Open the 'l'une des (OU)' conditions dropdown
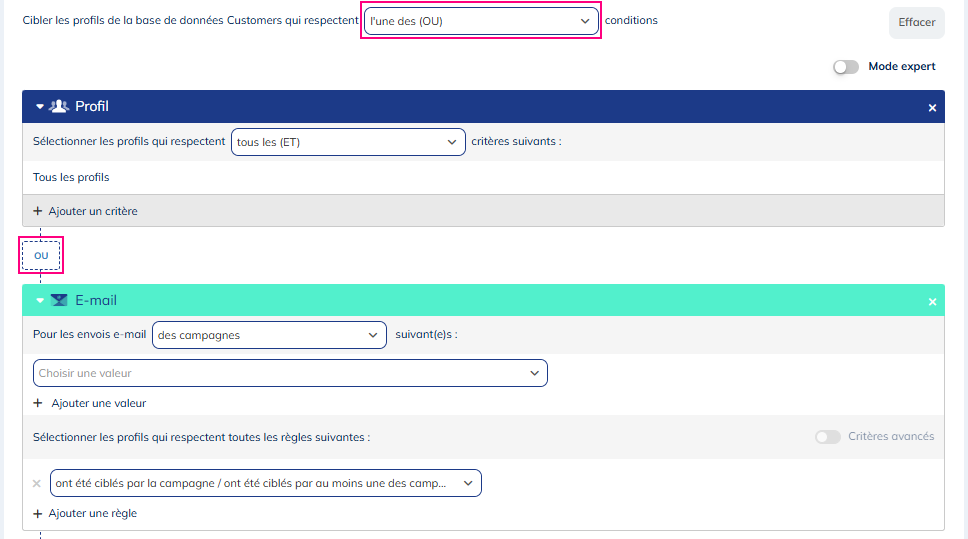The image size is (968, 539). tap(480, 21)
